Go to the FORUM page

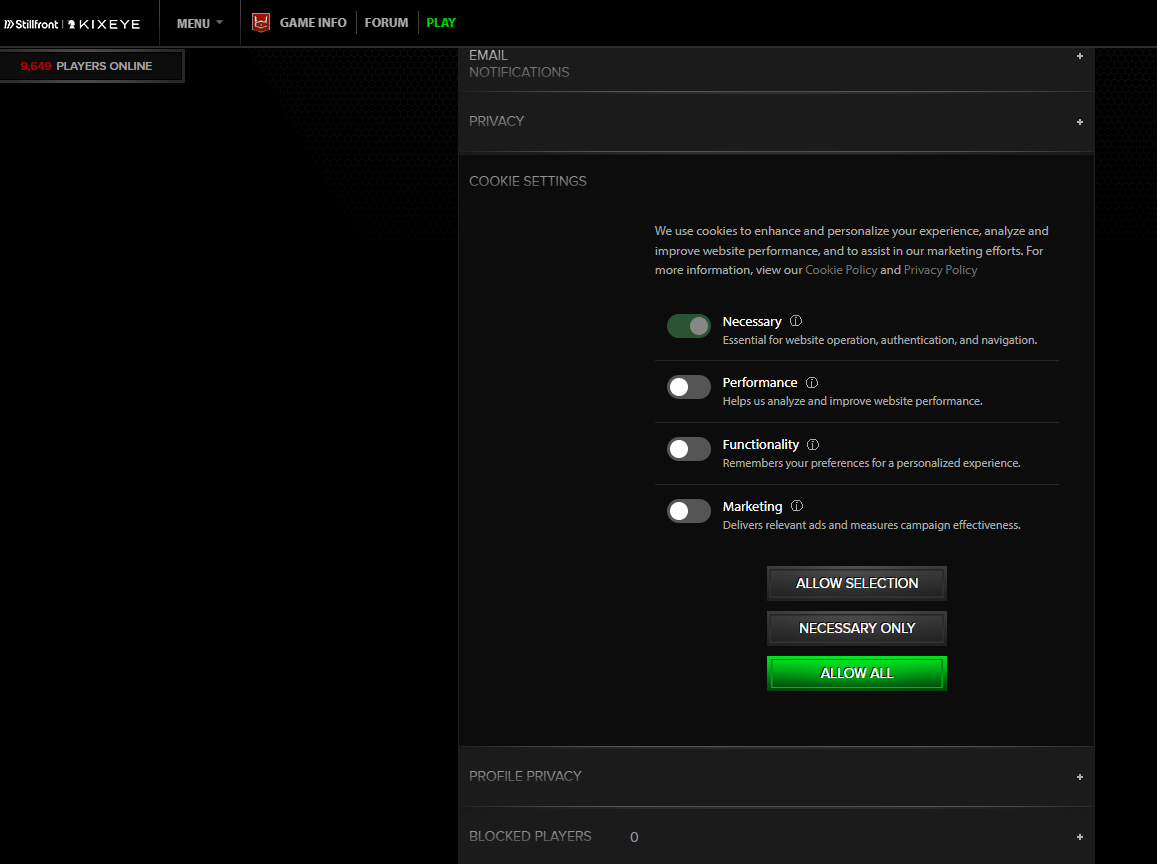click(x=386, y=22)
